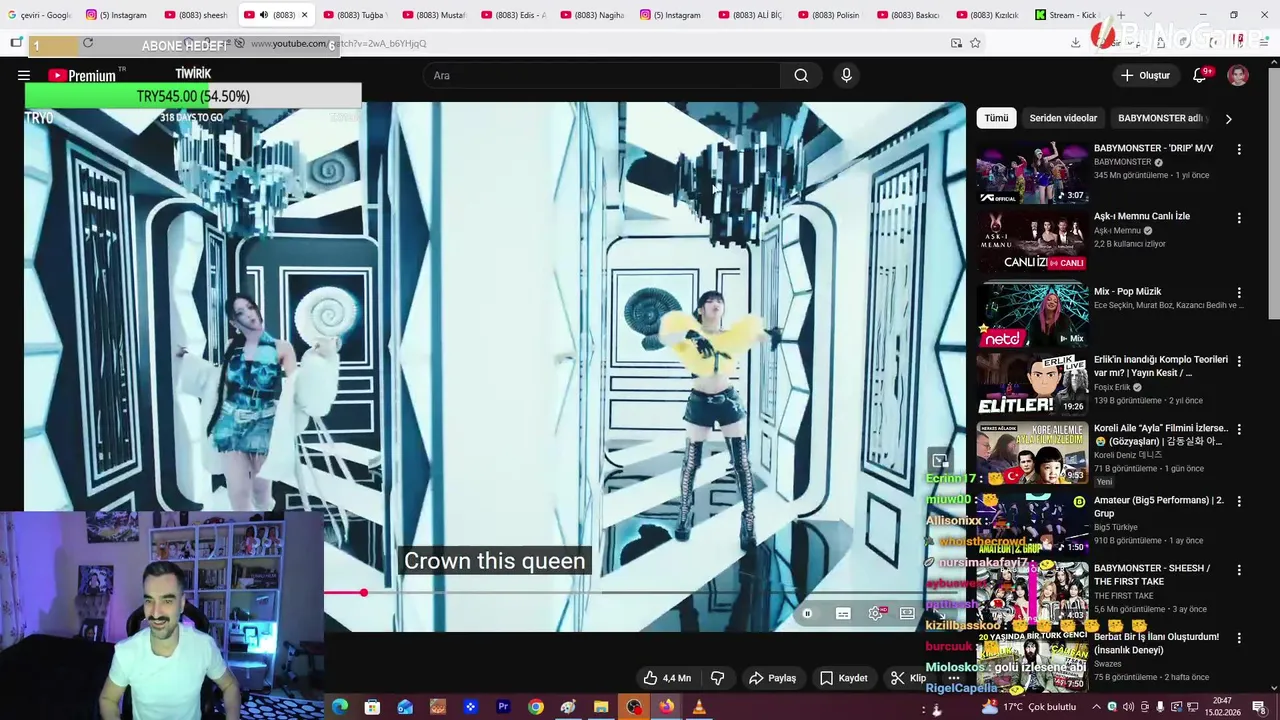Share the video with Paylaş

[x=772, y=678]
